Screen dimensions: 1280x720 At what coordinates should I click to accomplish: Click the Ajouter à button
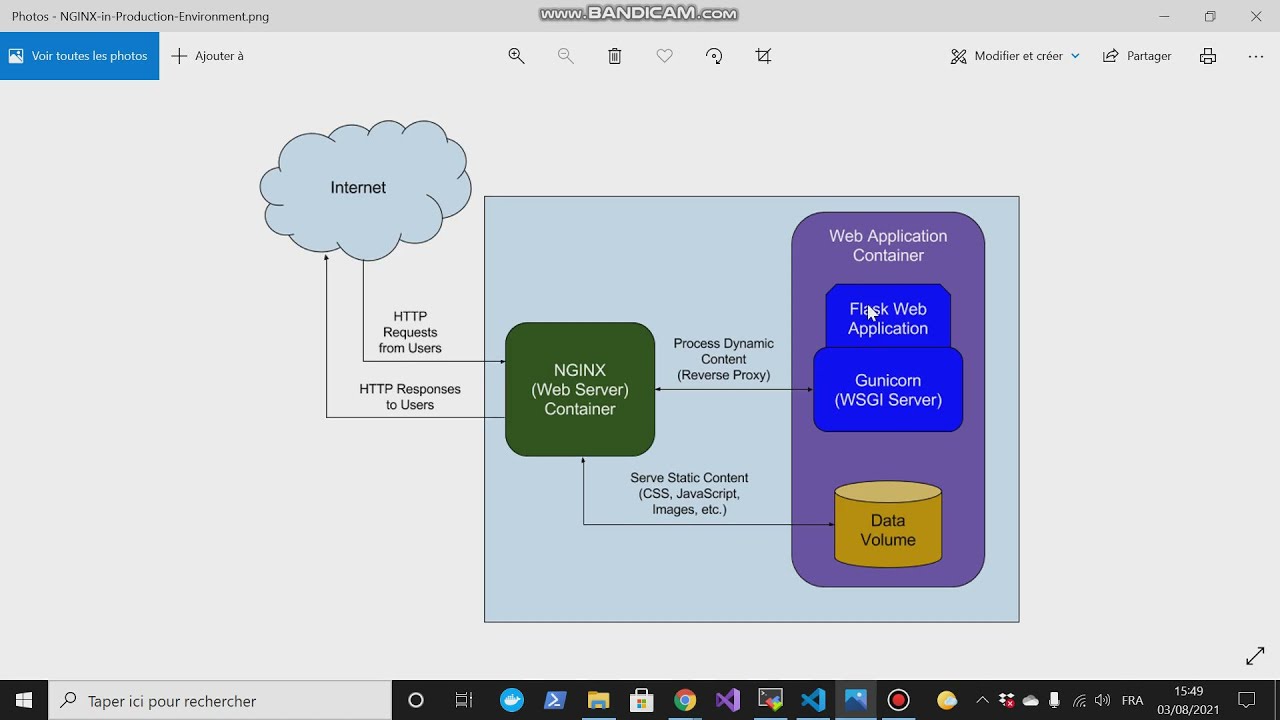pyautogui.click(x=208, y=56)
